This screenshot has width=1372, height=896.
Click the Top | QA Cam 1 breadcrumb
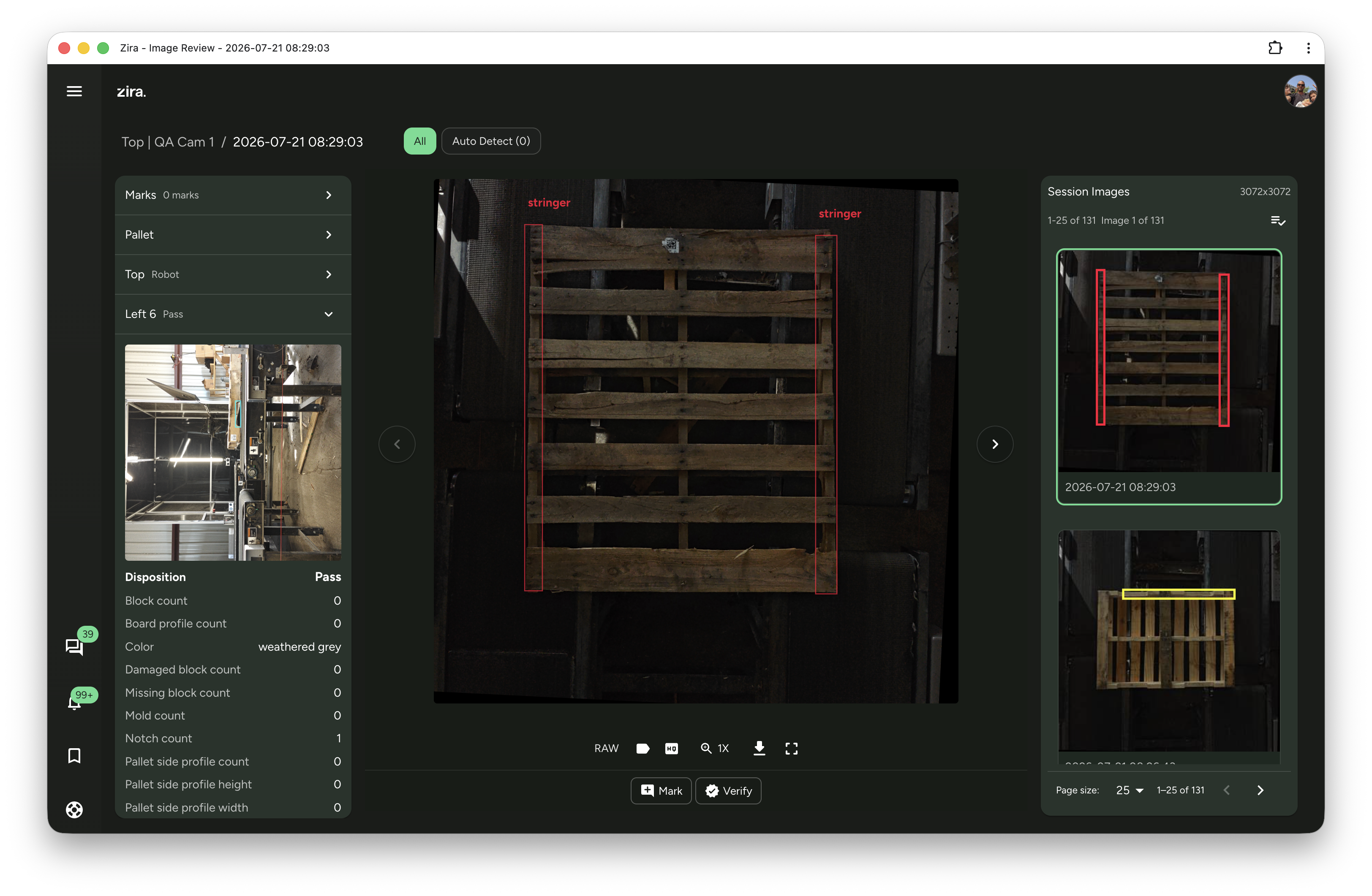pos(168,142)
